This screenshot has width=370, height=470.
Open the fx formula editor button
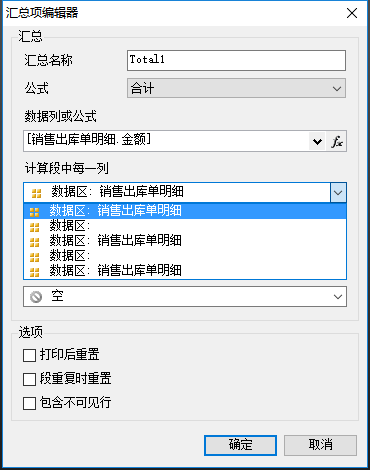337,141
